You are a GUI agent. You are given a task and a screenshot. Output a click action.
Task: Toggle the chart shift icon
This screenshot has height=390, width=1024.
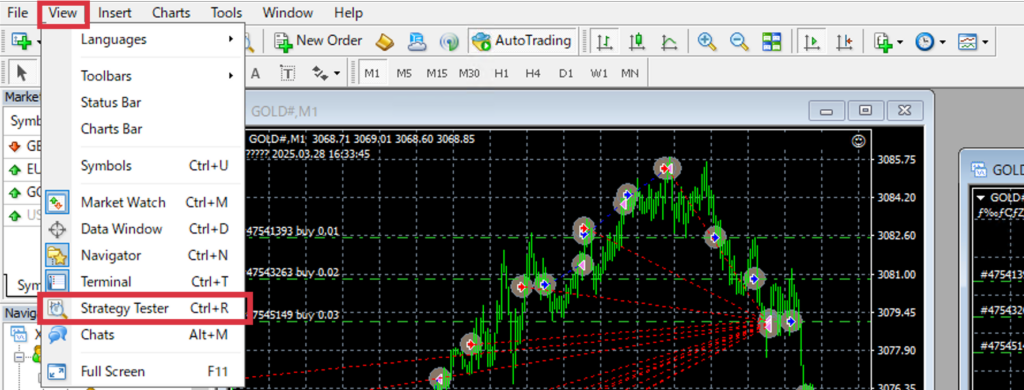coord(844,41)
